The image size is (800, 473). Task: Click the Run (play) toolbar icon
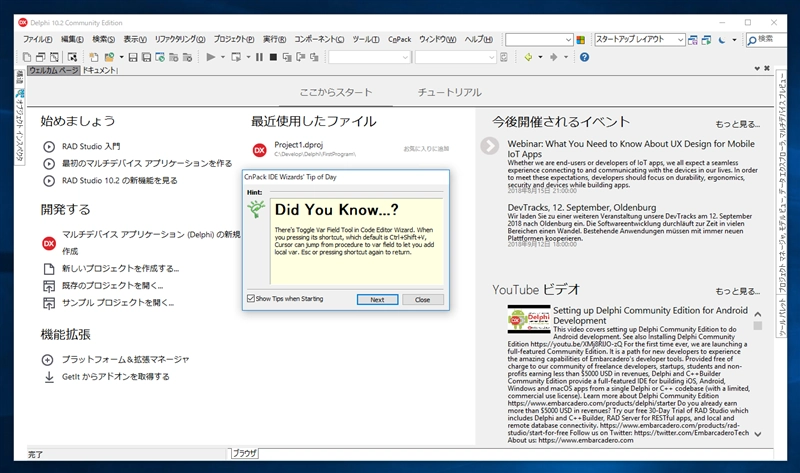(210, 57)
